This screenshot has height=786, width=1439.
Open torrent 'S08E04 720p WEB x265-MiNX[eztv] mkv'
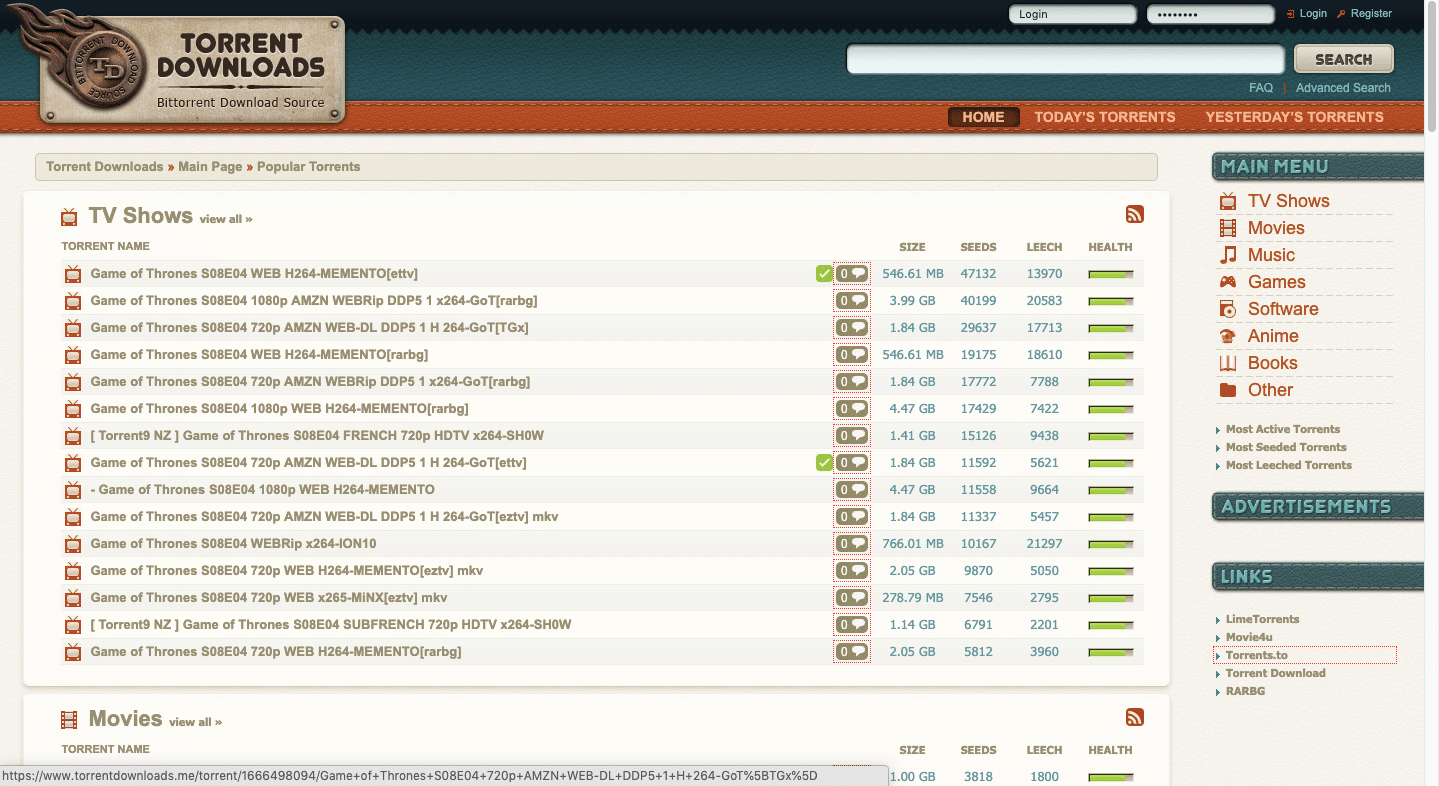269,597
